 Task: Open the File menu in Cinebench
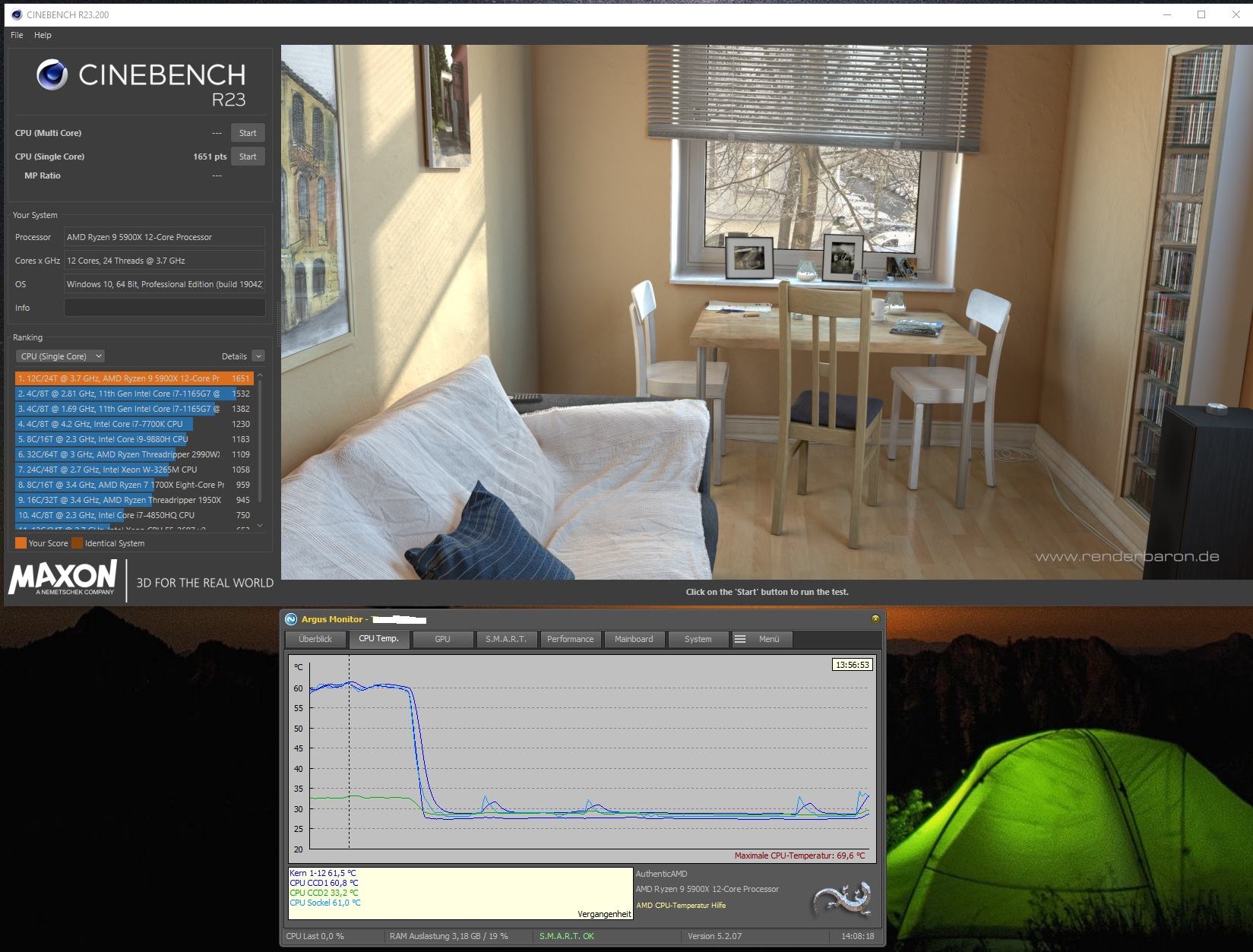tap(17, 35)
